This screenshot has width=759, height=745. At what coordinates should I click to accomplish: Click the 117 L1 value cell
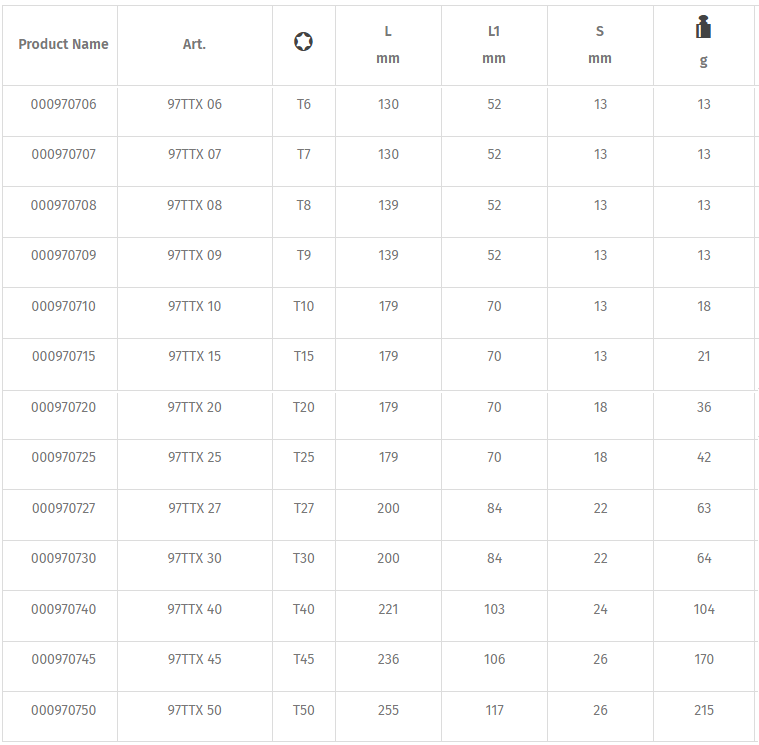click(494, 710)
